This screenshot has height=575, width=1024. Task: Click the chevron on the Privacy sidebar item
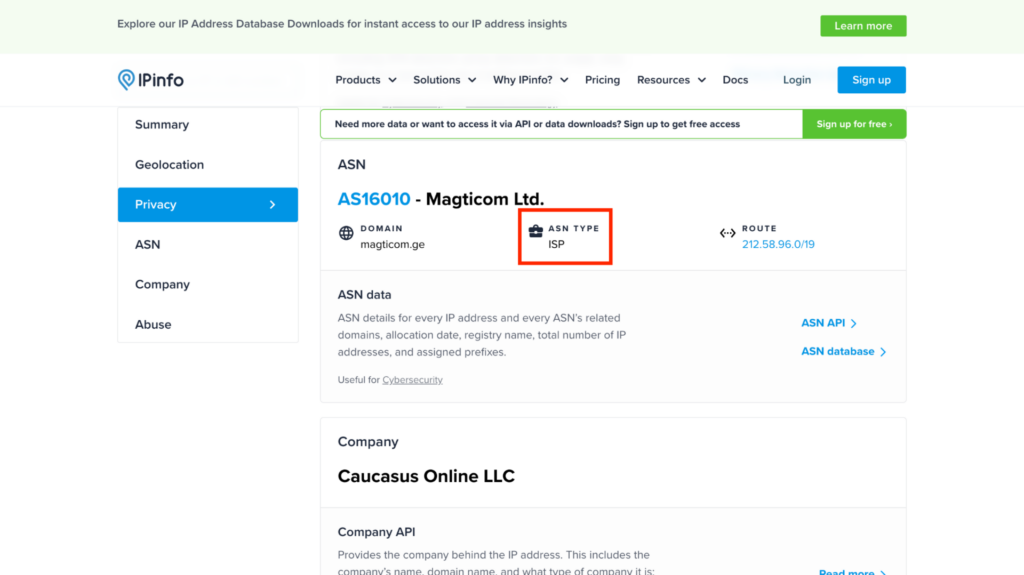[x=272, y=205]
